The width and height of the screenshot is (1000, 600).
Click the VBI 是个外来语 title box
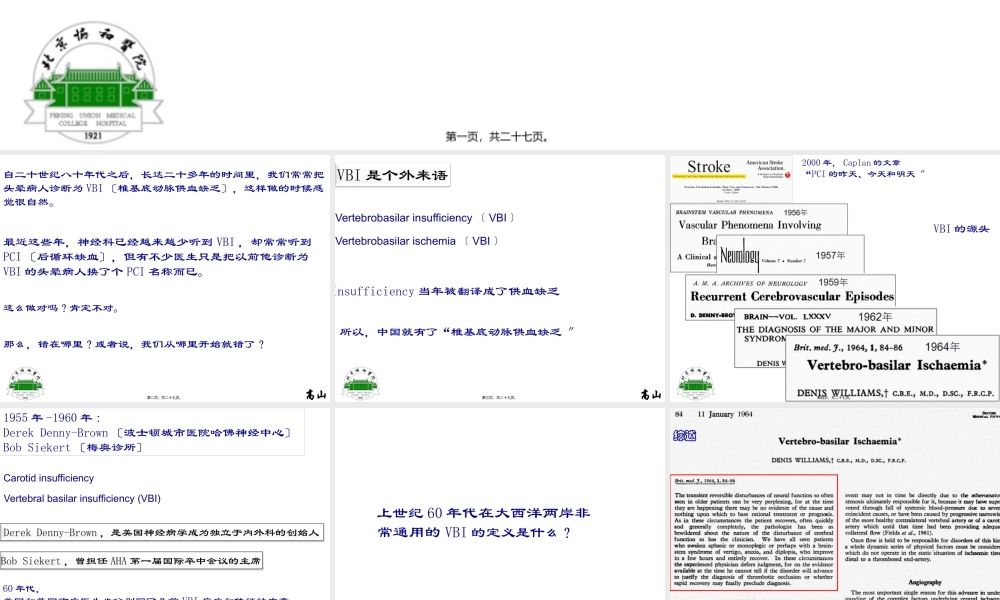[393, 173]
